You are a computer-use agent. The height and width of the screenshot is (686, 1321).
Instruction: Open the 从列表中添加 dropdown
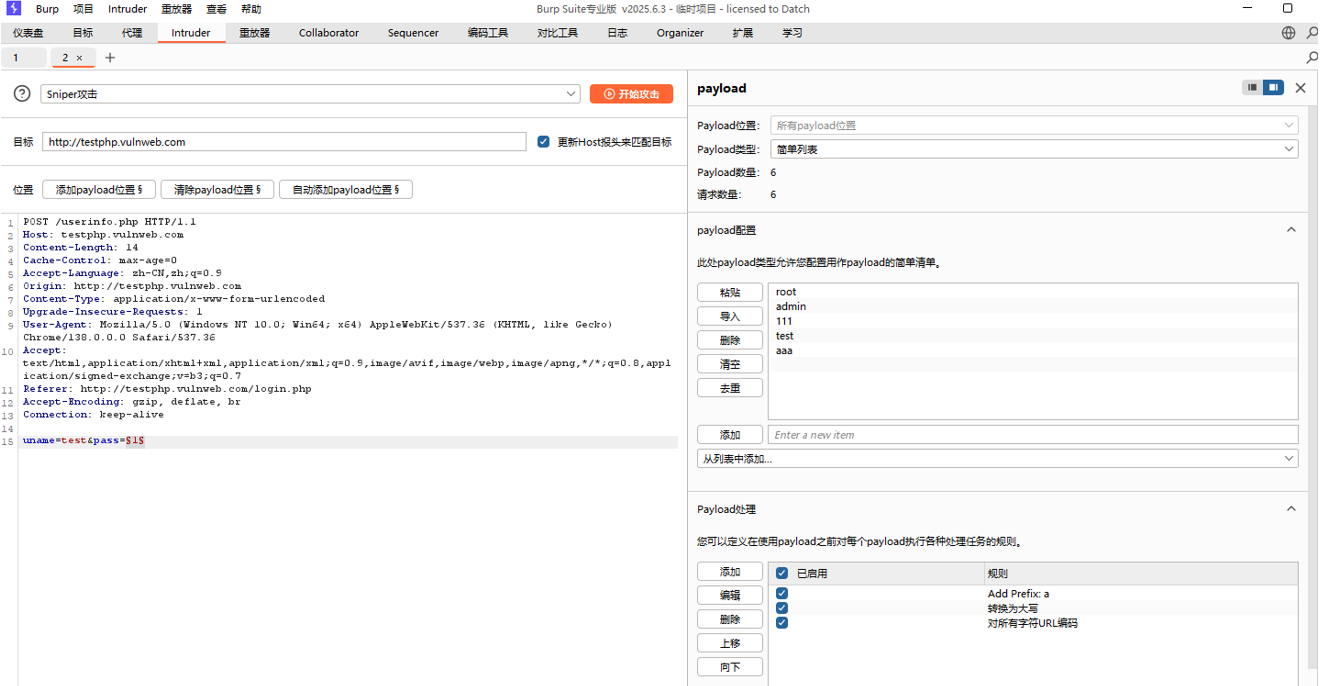(997, 459)
